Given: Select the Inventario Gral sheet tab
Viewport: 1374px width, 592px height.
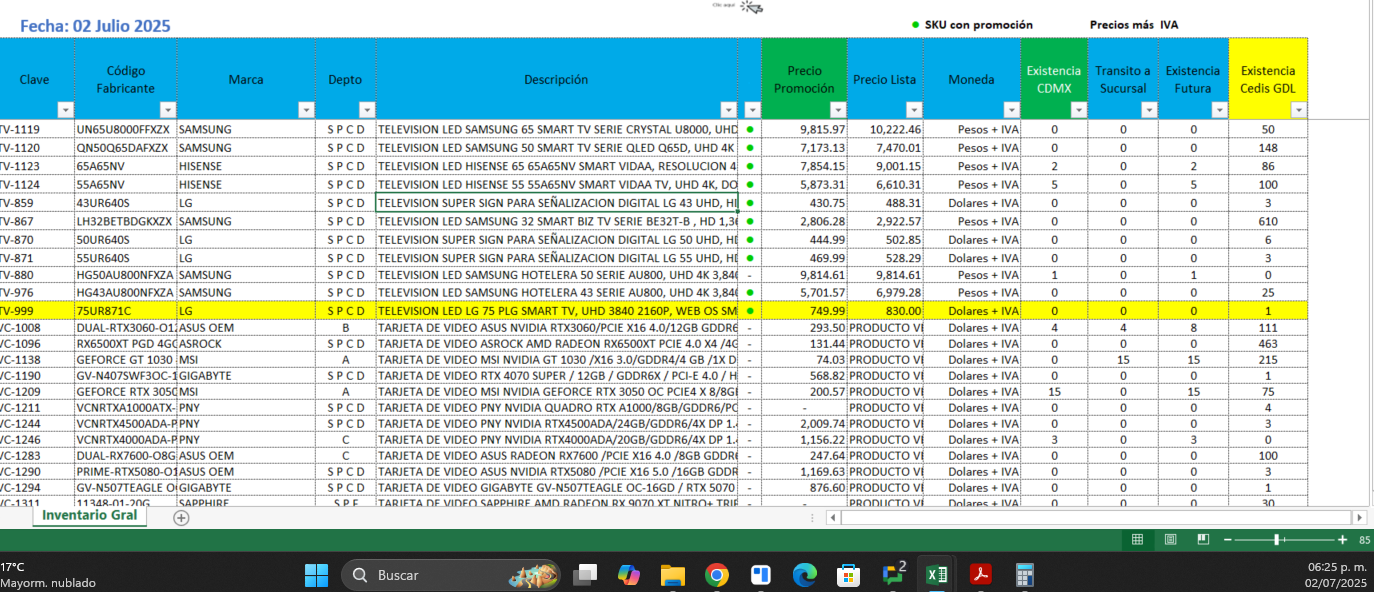Looking at the screenshot, I should coord(90,516).
